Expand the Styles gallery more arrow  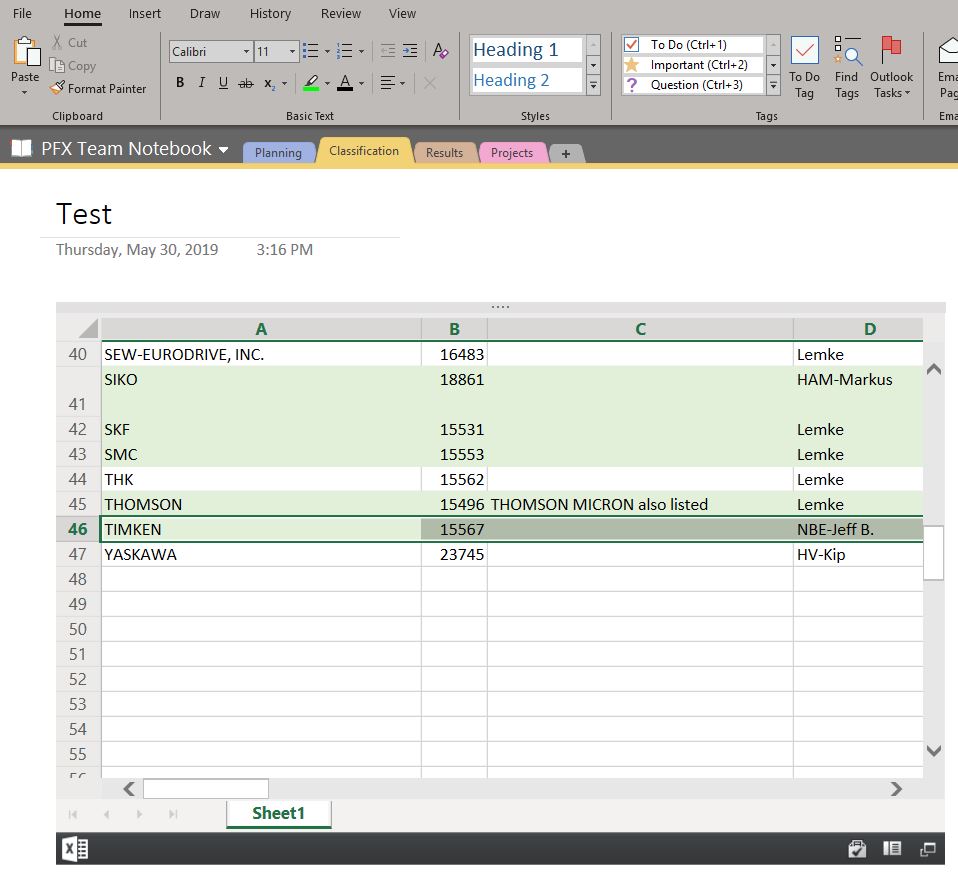[x=593, y=86]
